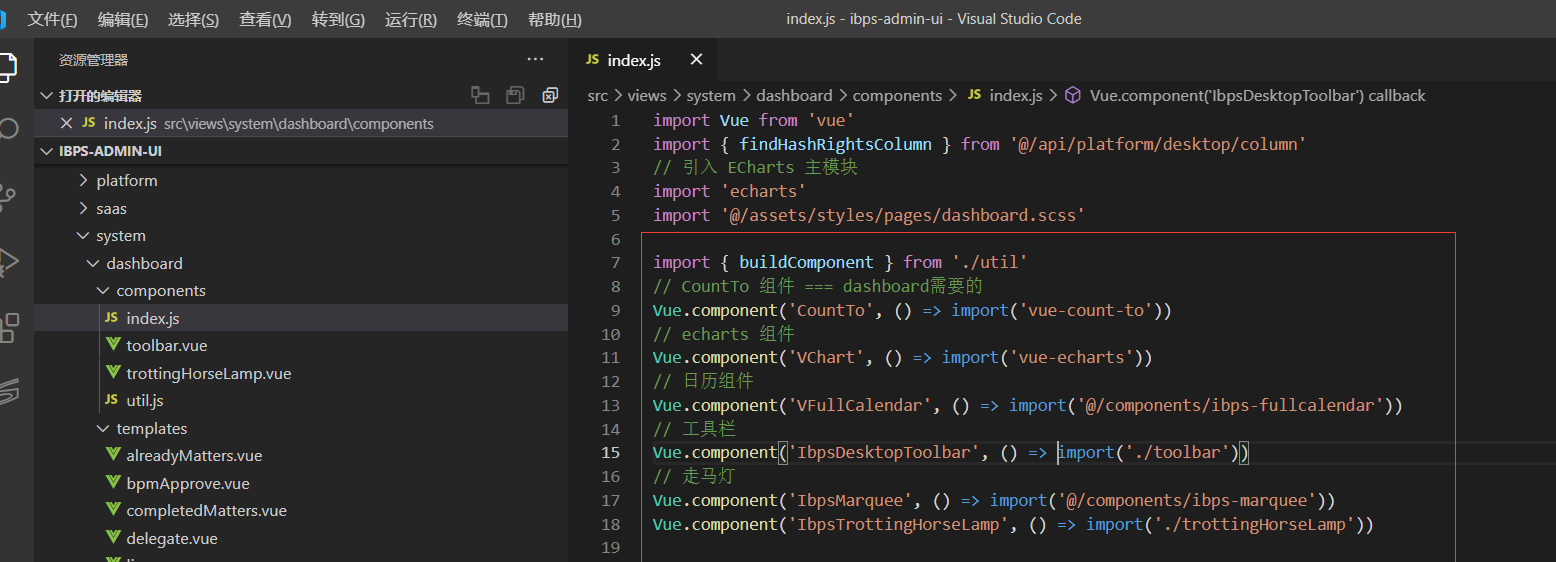Click the explorer more actions ellipsis
Viewport: 1556px width, 562px height.
(535, 60)
